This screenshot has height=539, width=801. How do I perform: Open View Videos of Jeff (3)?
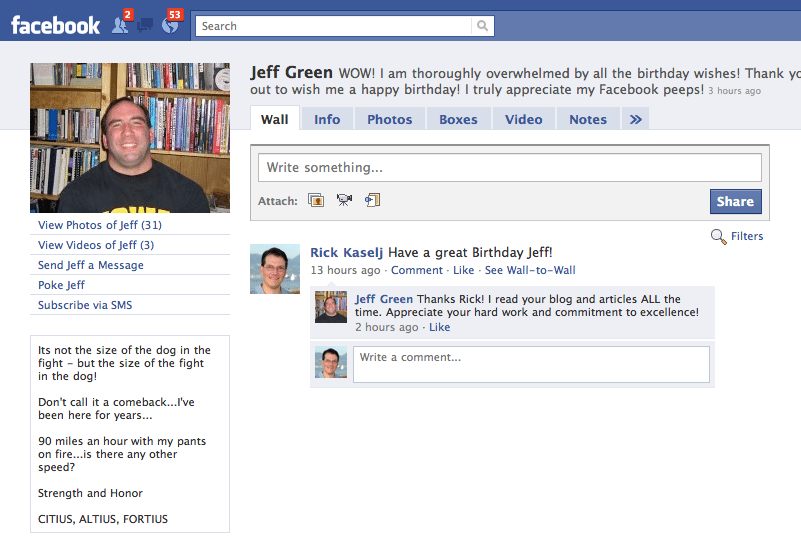tap(96, 245)
